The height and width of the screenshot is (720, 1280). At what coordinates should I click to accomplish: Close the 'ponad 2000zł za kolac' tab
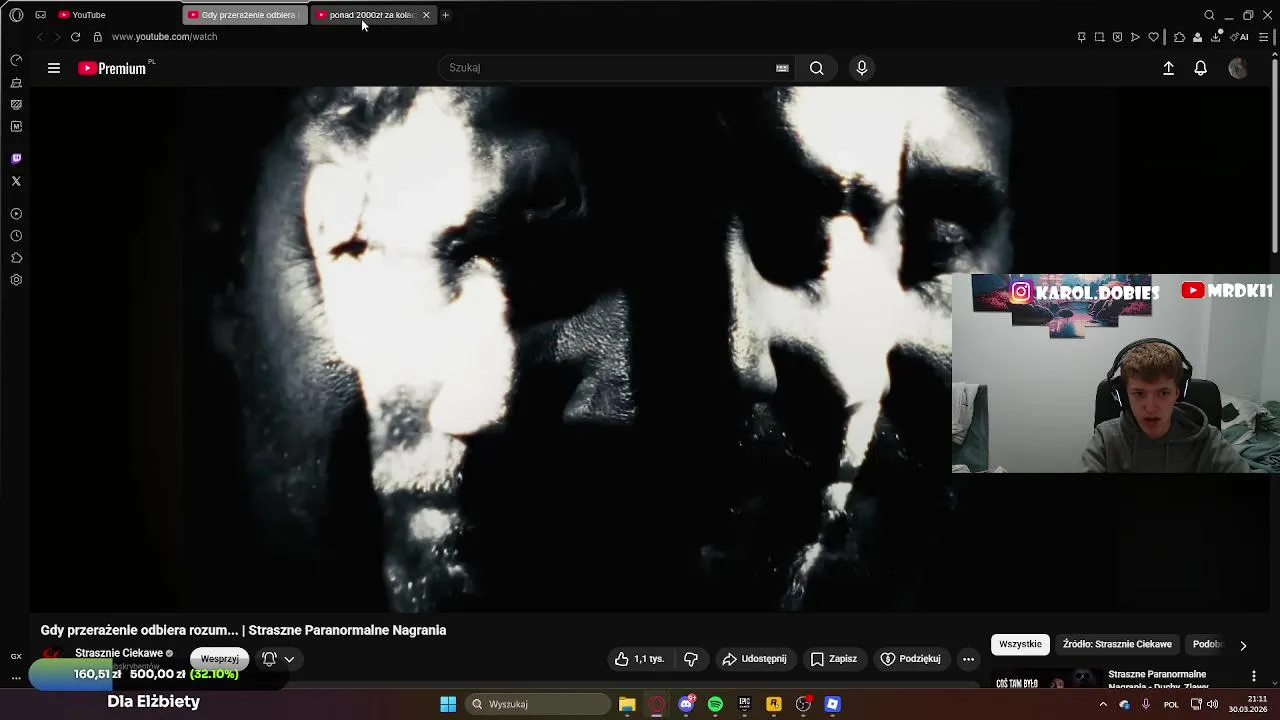(426, 15)
